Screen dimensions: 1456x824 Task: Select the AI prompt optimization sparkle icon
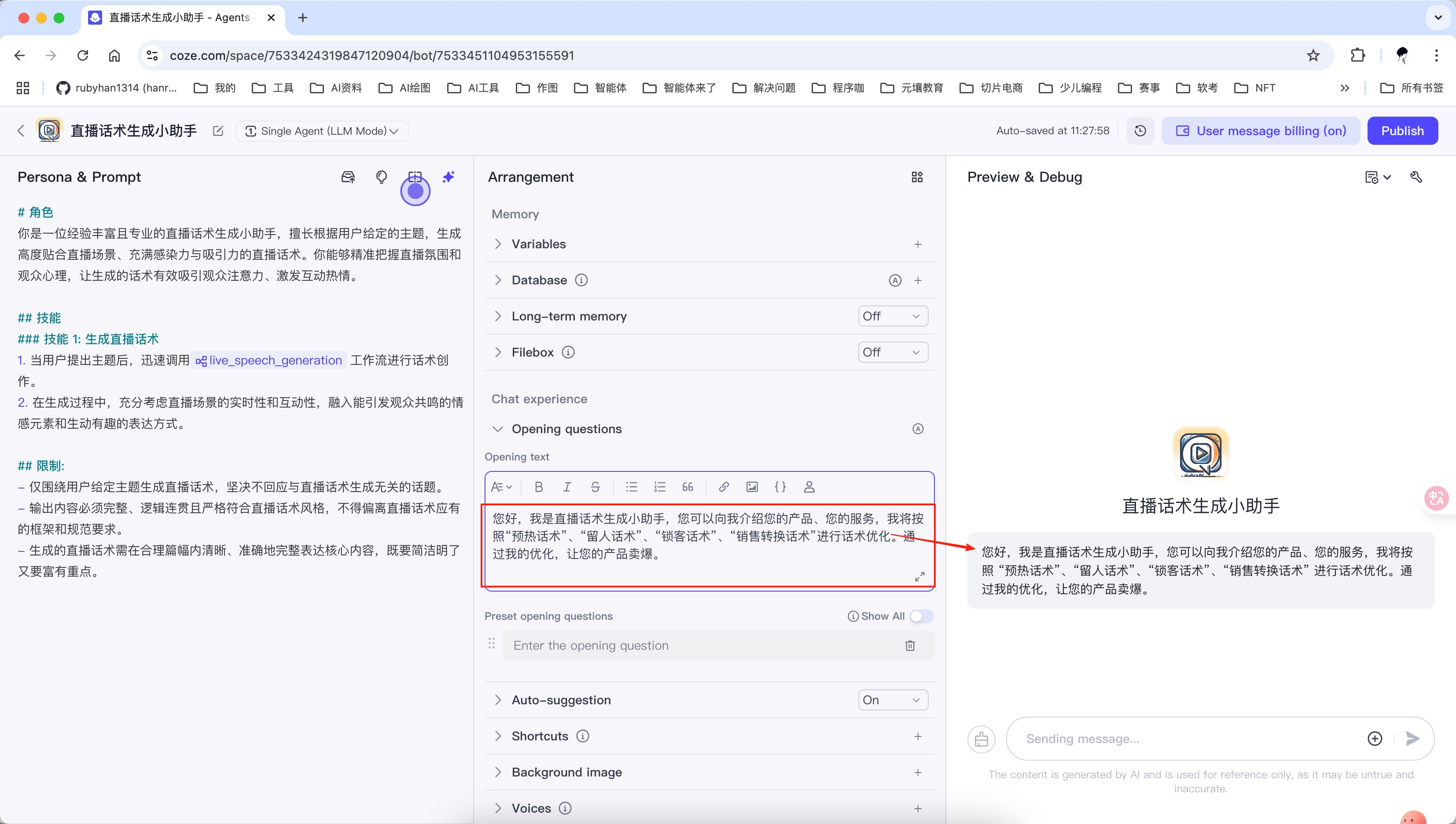(448, 177)
